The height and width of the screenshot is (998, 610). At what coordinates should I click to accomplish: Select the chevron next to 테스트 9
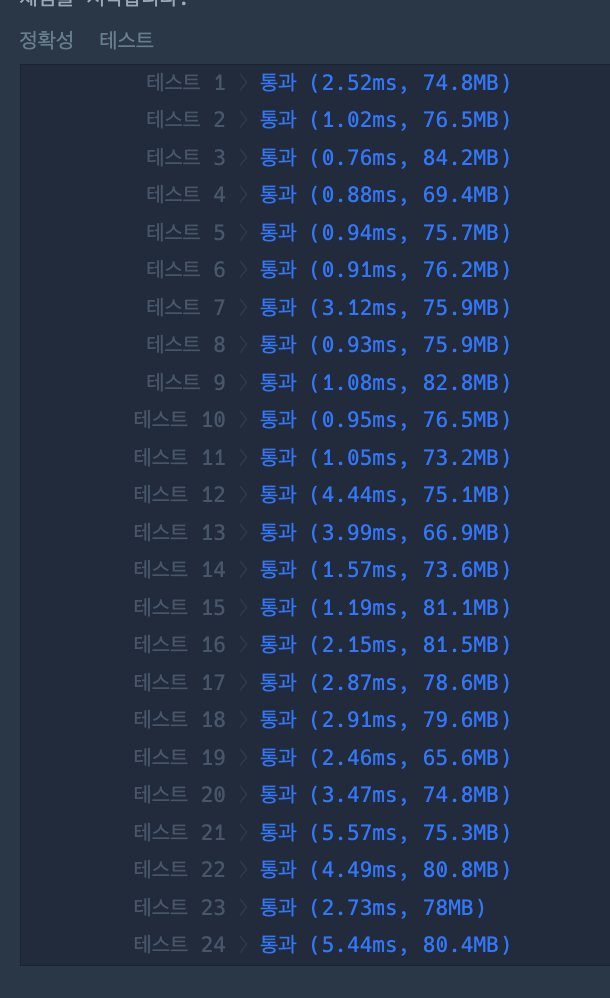[243, 382]
